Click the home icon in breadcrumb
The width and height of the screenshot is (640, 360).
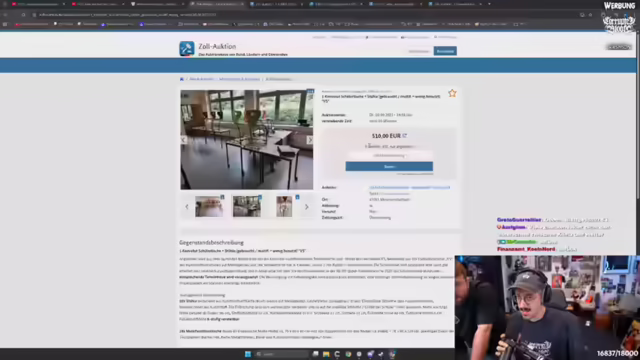(182, 79)
